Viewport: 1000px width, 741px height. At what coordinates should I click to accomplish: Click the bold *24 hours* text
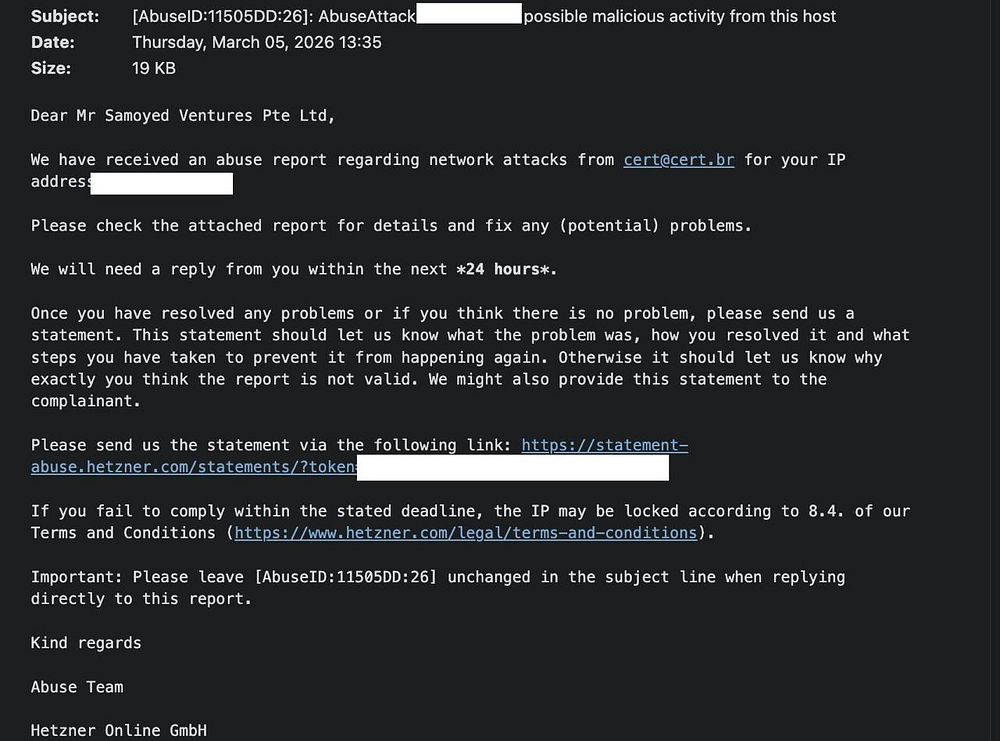[507, 269]
